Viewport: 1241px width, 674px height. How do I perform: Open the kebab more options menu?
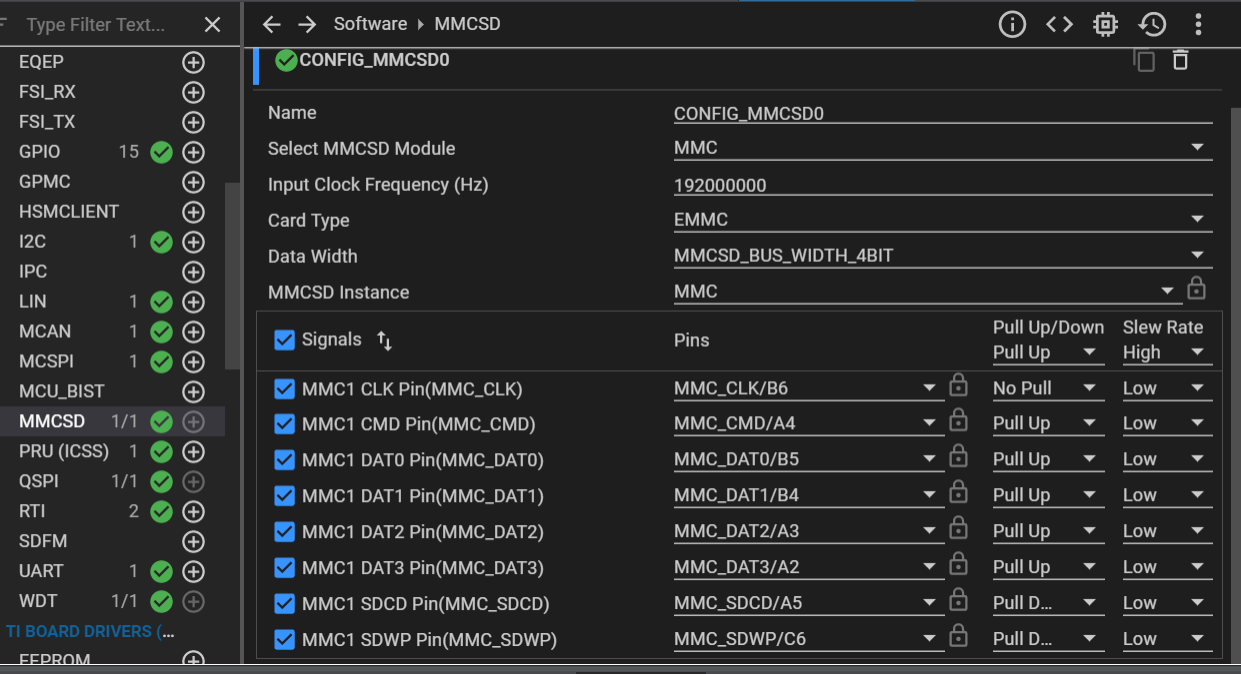click(x=1198, y=24)
